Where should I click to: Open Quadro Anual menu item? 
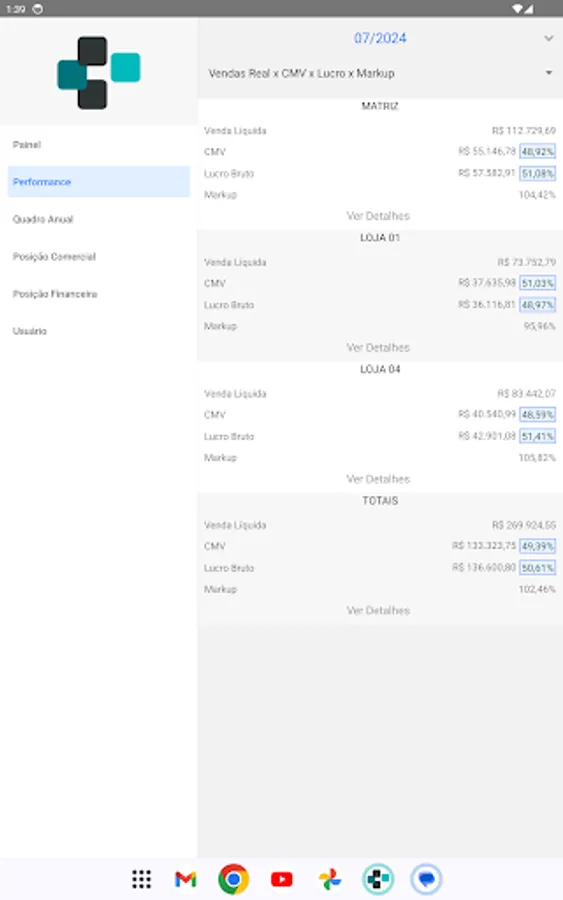coord(43,219)
